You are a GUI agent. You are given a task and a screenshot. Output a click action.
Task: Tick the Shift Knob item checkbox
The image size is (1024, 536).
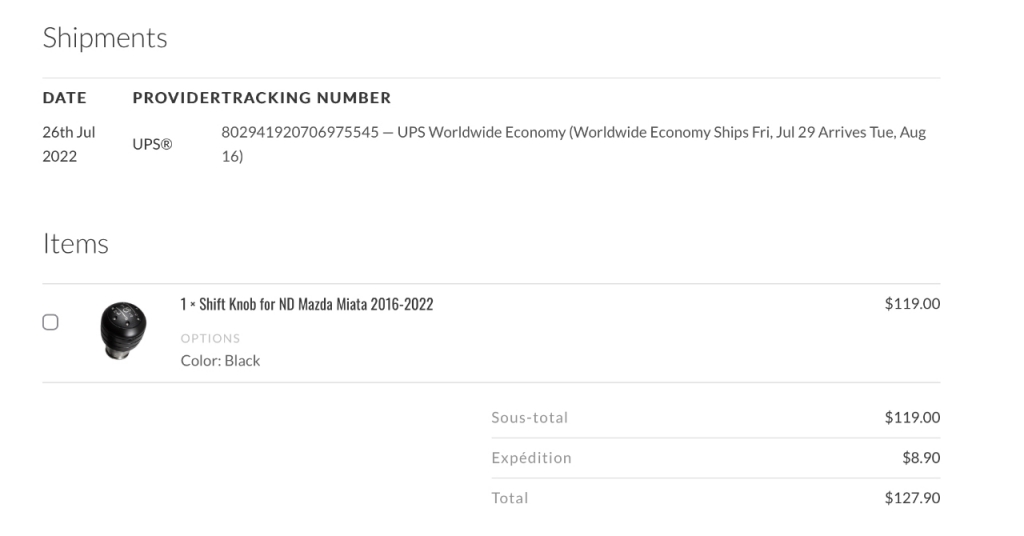point(50,322)
